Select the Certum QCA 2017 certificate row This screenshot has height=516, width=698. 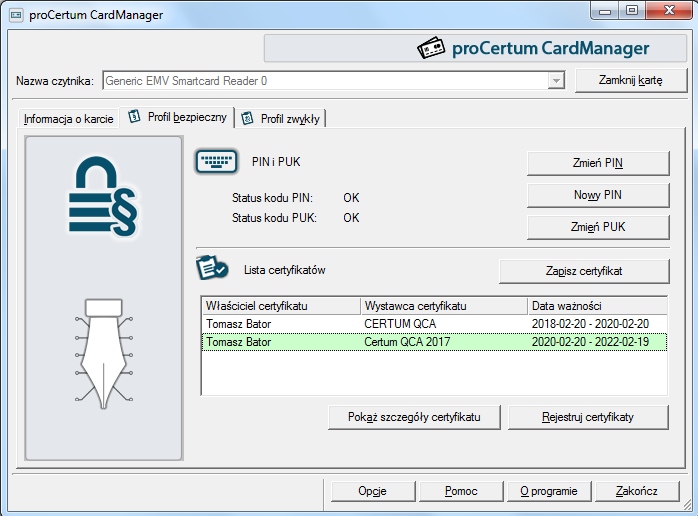434,342
